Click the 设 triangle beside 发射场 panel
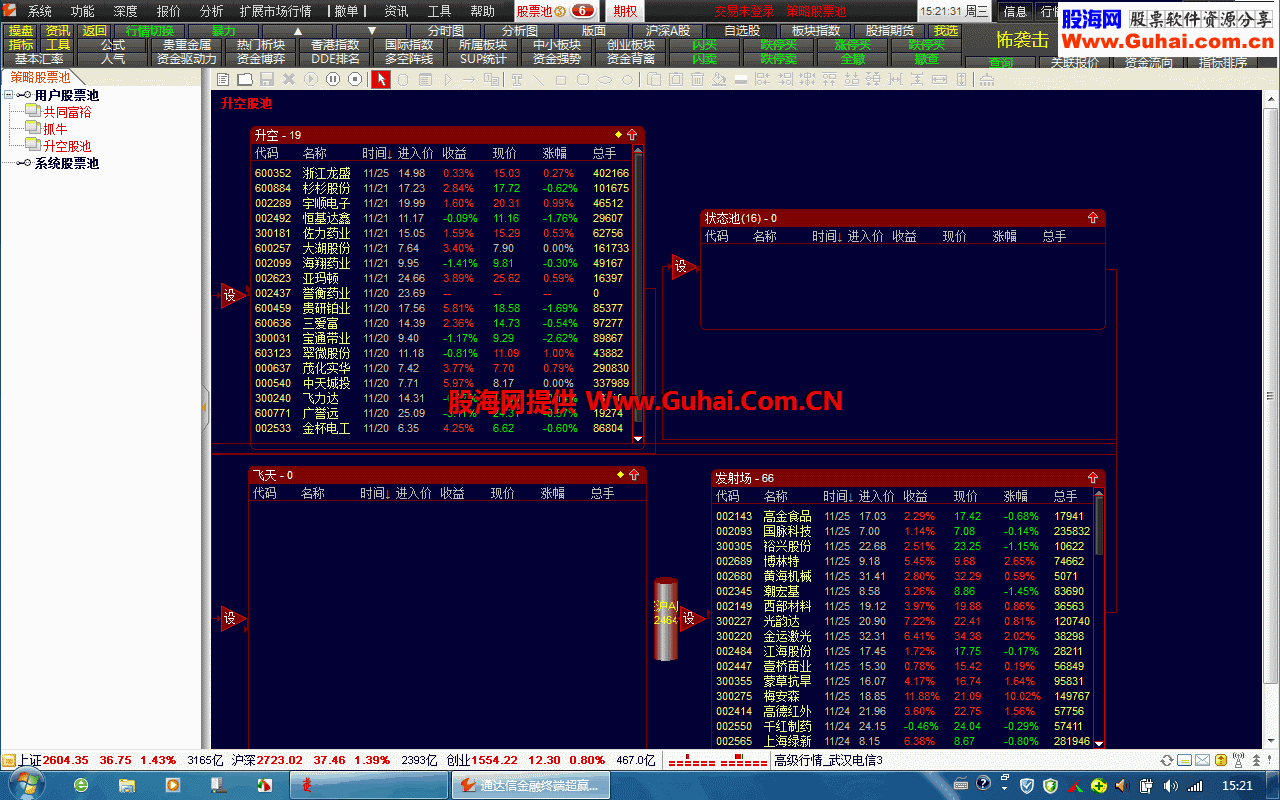1280x800 pixels. click(691, 620)
